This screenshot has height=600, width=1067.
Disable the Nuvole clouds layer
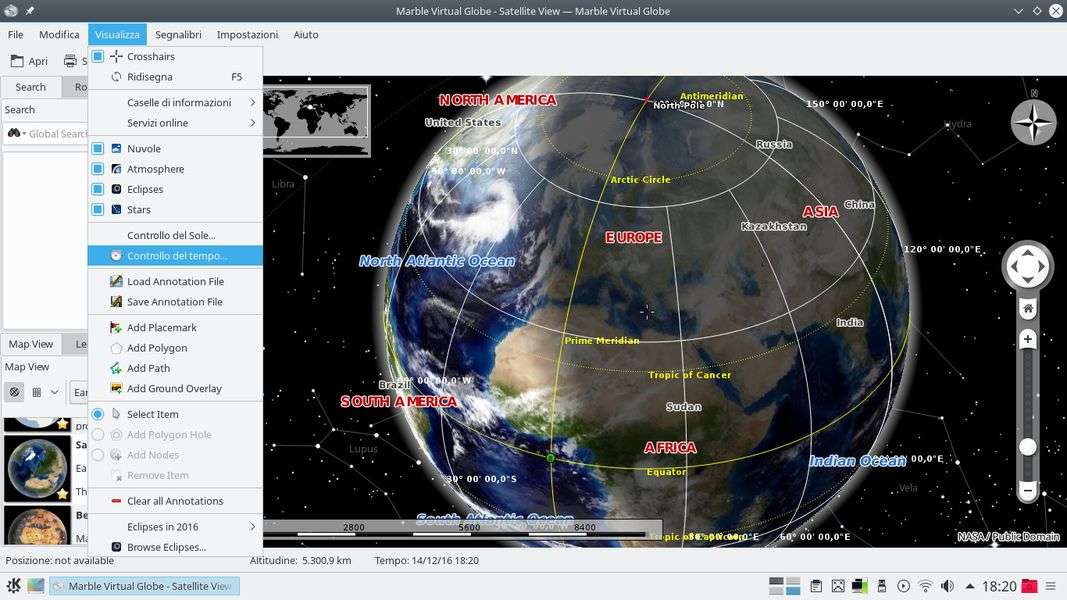[98, 149]
